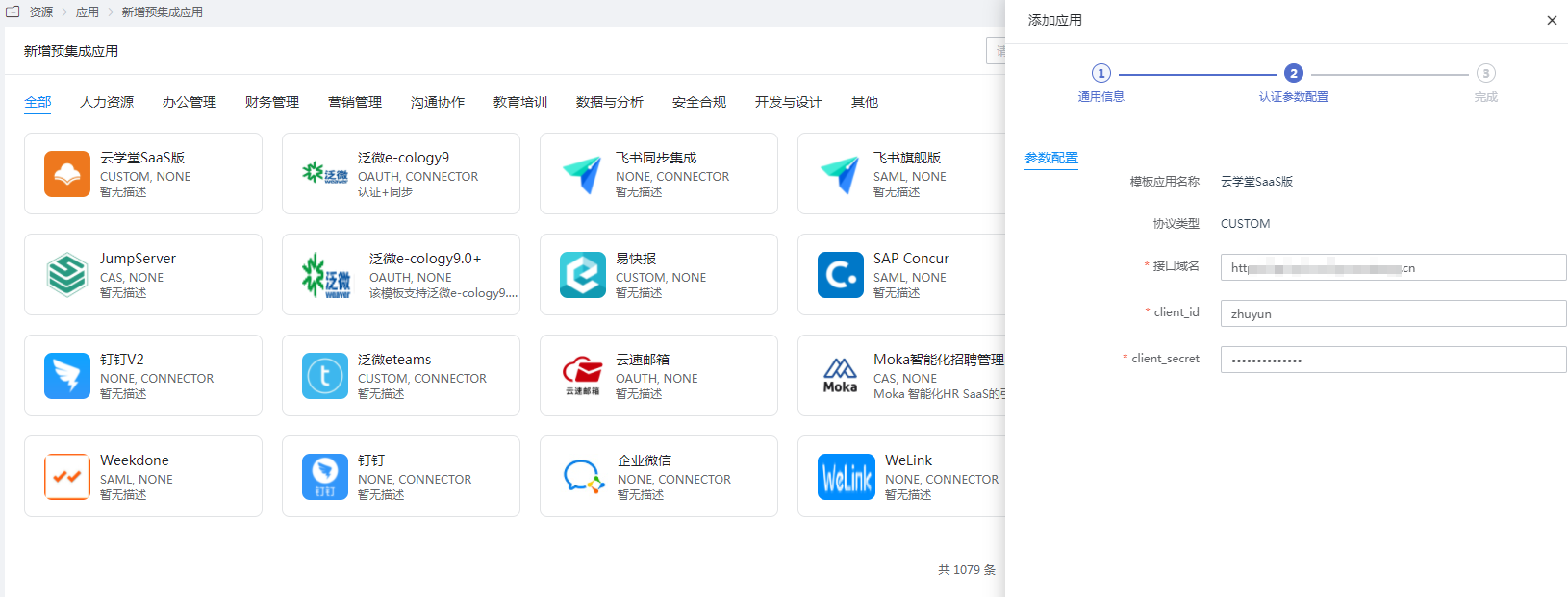This screenshot has height=597, width=1568.
Task: Click the 接口域名 input field
Action: (1393, 267)
